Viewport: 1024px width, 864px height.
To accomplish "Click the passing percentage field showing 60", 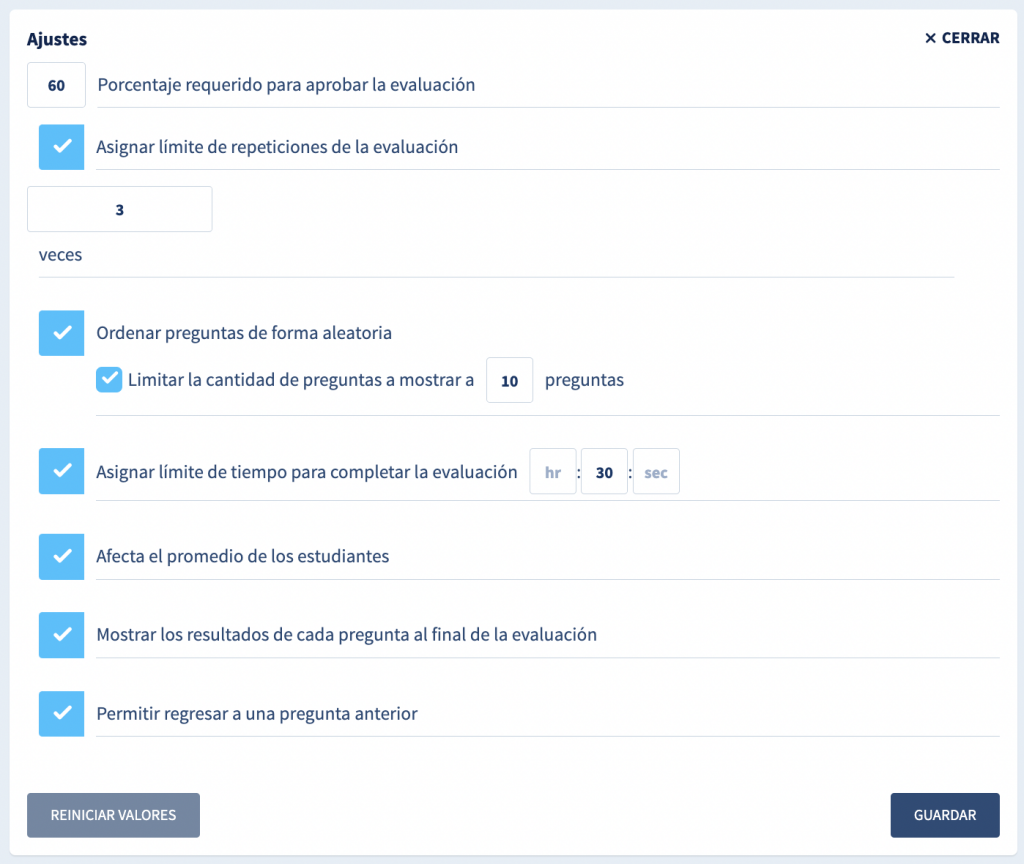I will coord(56,85).
